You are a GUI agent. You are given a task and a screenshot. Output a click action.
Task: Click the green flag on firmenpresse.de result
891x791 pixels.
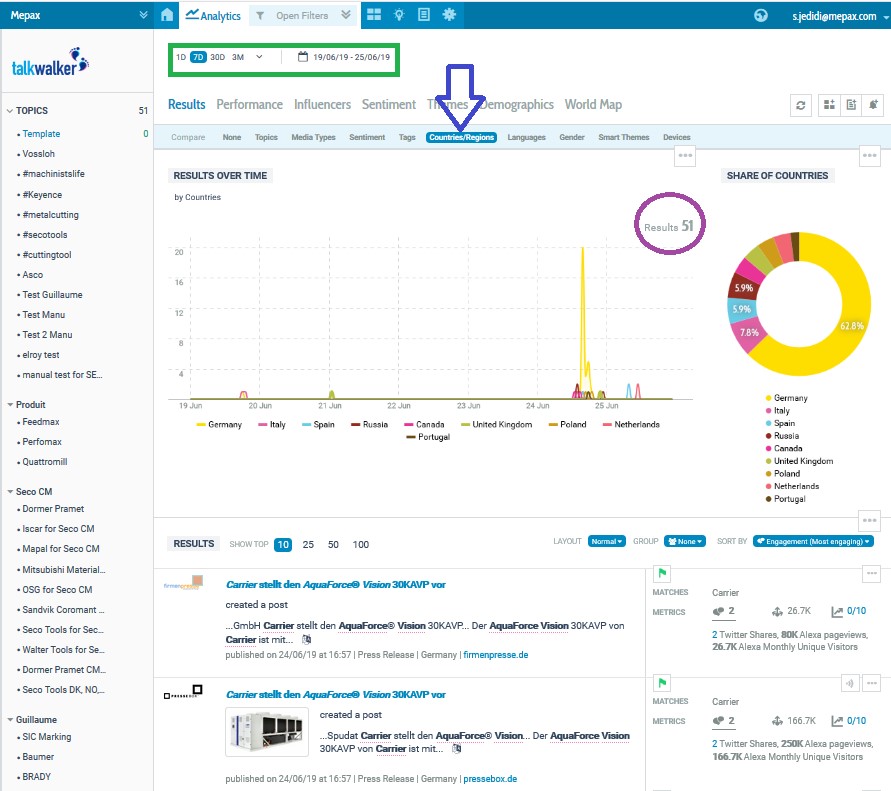pyautogui.click(x=662, y=573)
